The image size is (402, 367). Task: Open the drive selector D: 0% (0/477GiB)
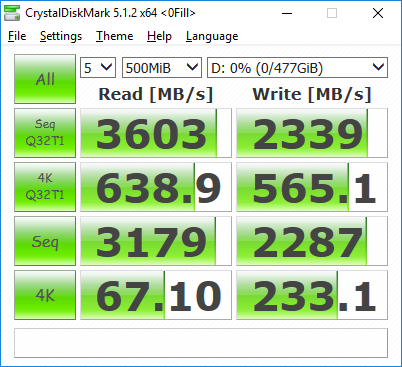(x=297, y=68)
